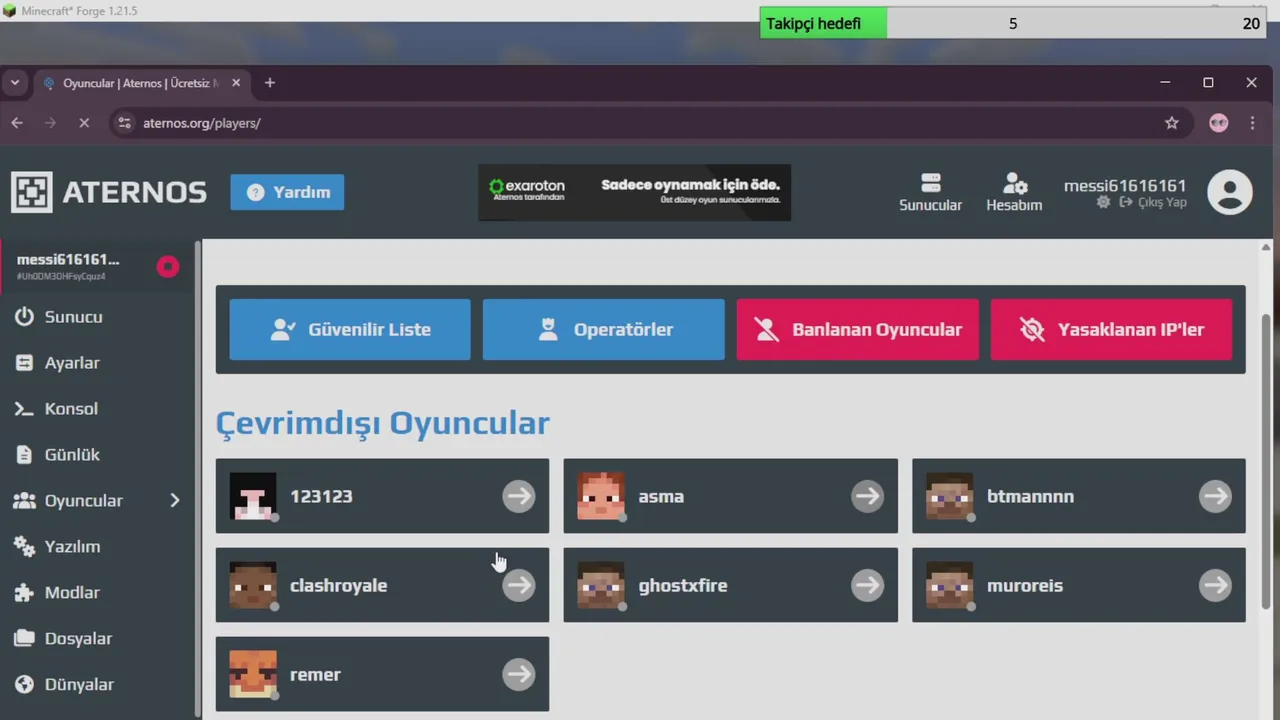
Task: Open the browser profile avatar icon
Action: pyautogui.click(x=1218, y=123)
